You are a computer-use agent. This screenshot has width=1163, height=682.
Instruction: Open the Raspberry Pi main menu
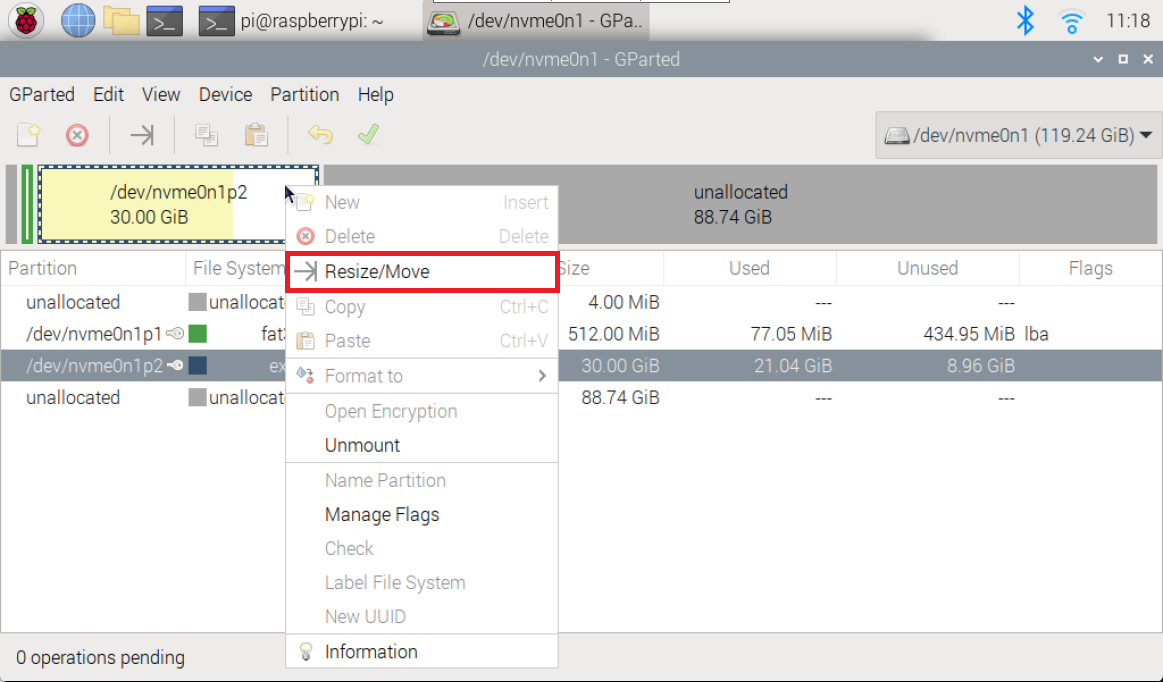[26, 20]
